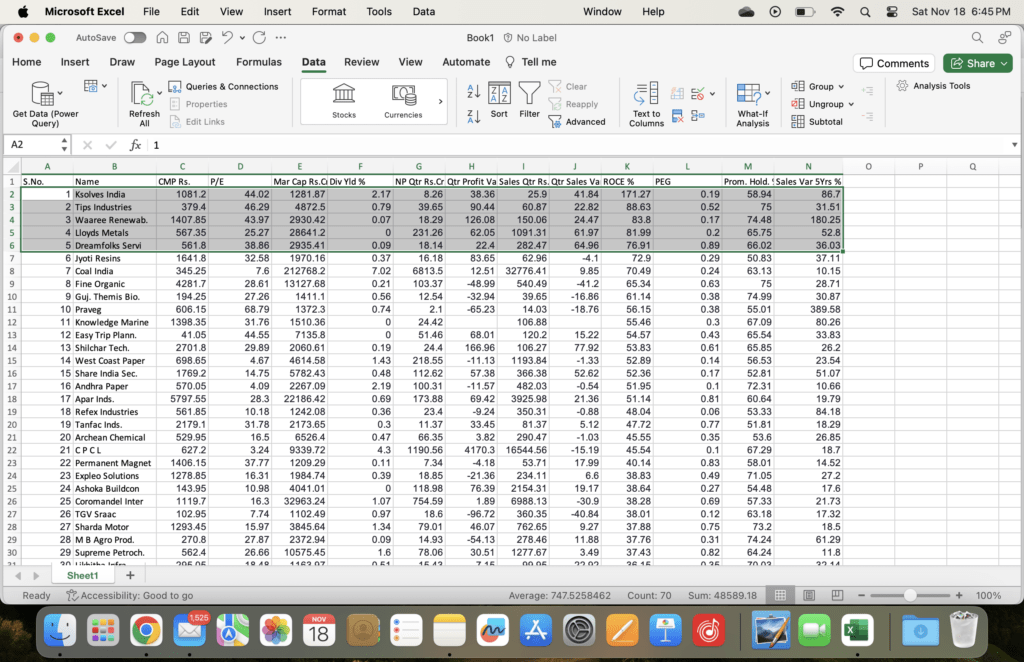
Task: Sort ascending A to Z
Action: (474, 91)
